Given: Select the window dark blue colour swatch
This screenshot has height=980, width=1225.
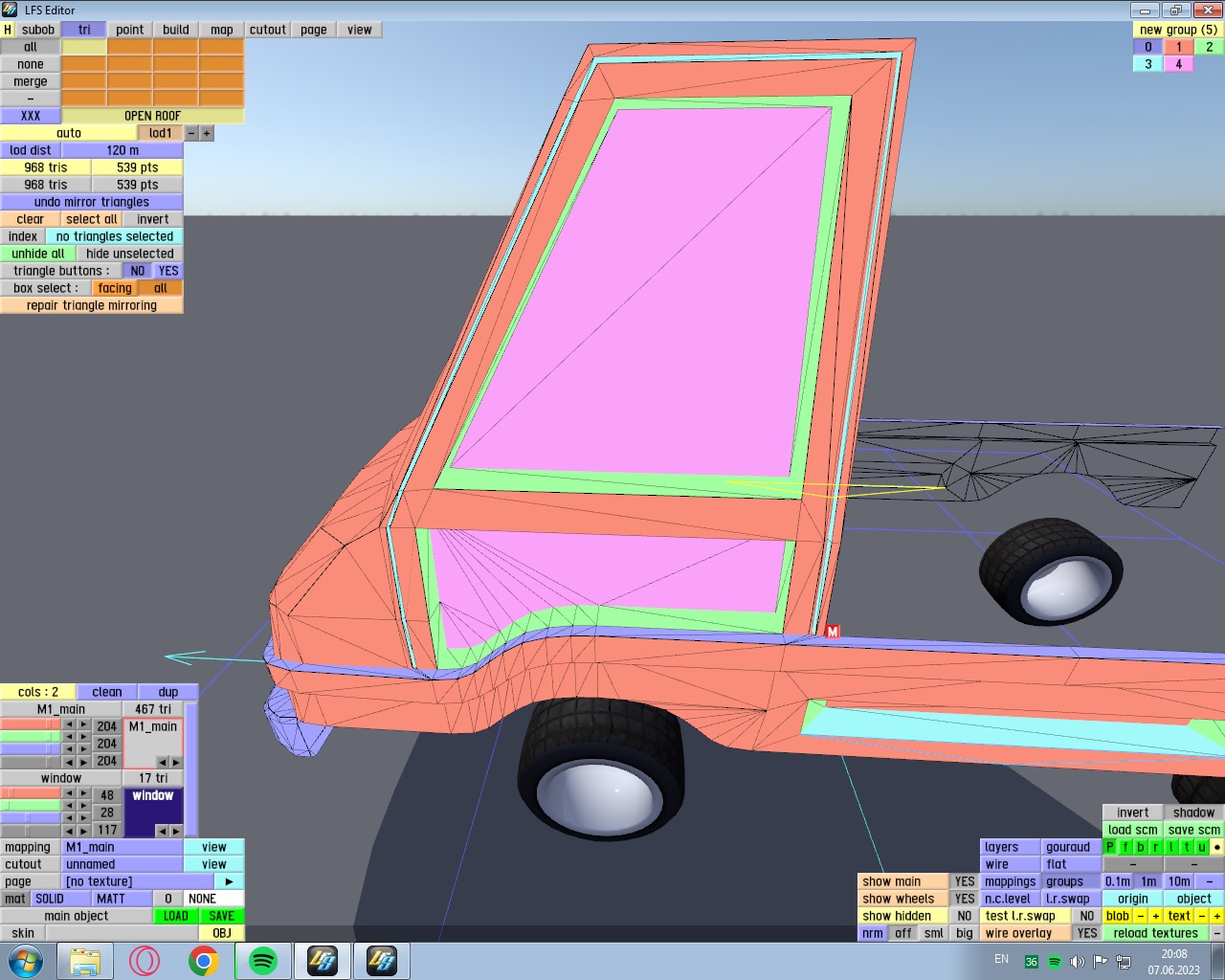Looking at the screenshot, I should [153, 812].
